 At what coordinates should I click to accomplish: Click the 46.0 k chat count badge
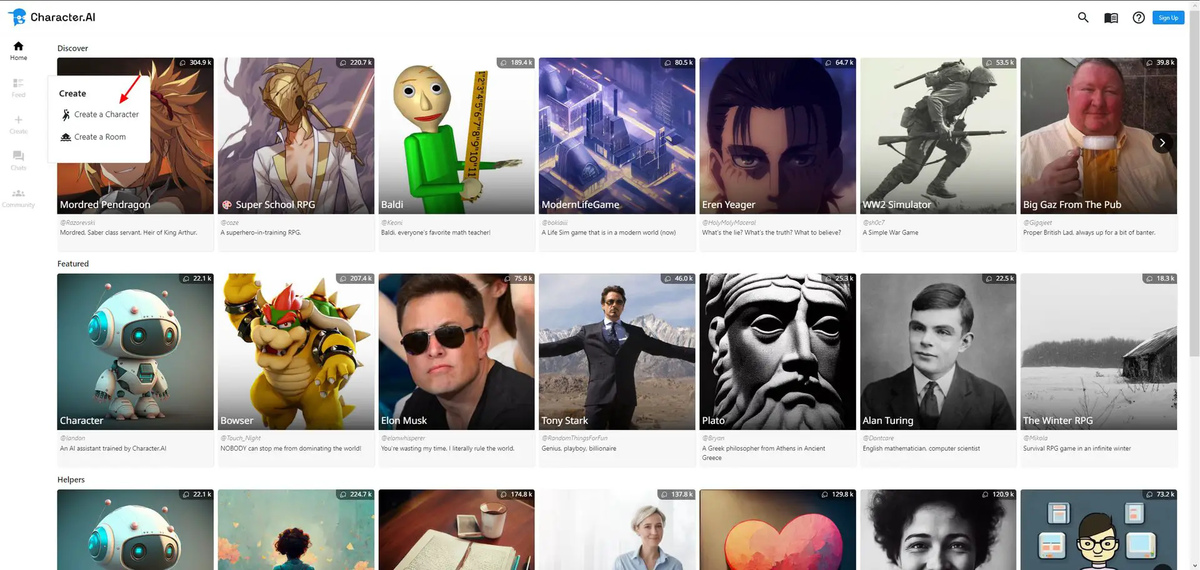(x=679, y=278)
